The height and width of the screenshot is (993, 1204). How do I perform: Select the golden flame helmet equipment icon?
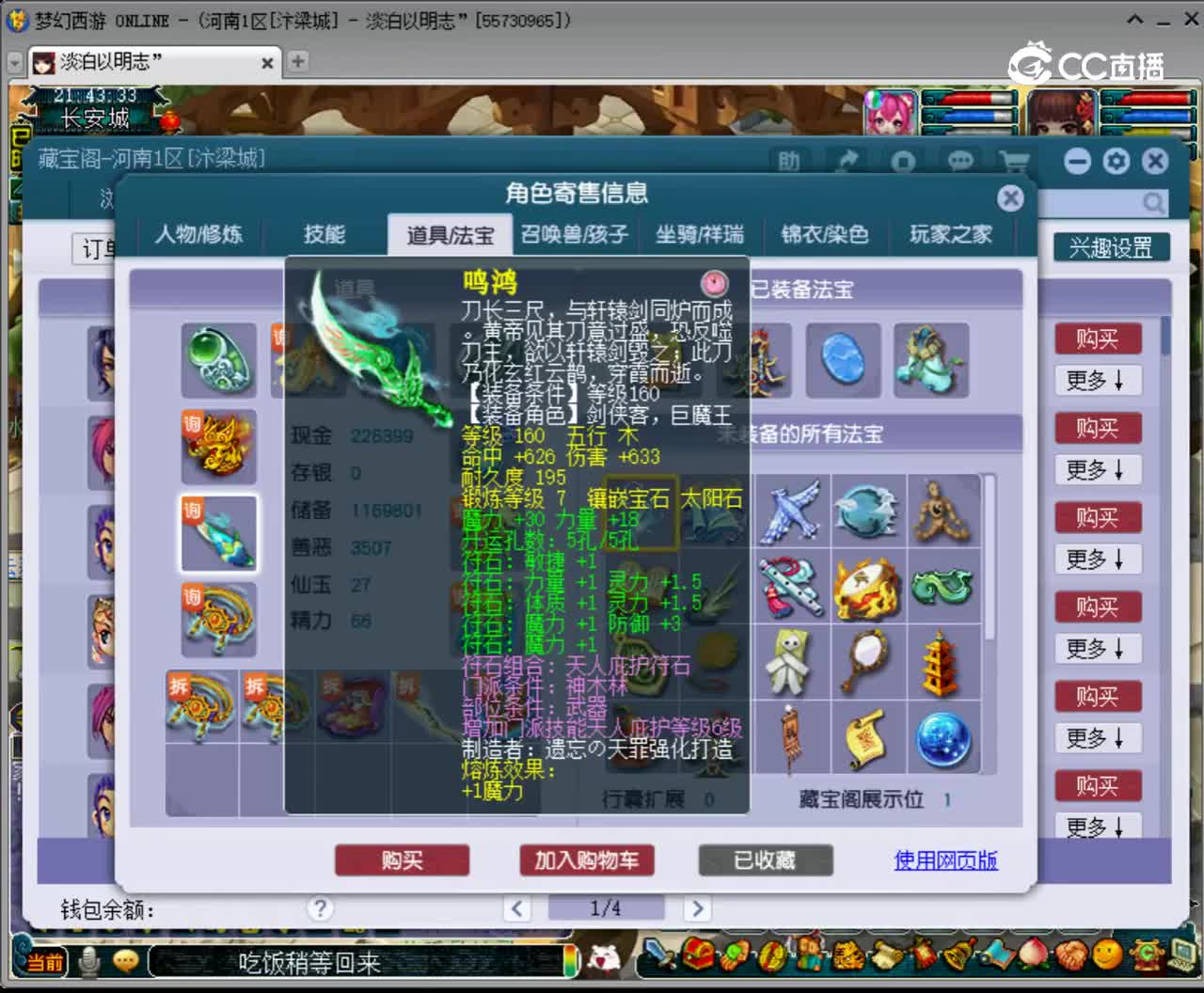pos(218,446)
